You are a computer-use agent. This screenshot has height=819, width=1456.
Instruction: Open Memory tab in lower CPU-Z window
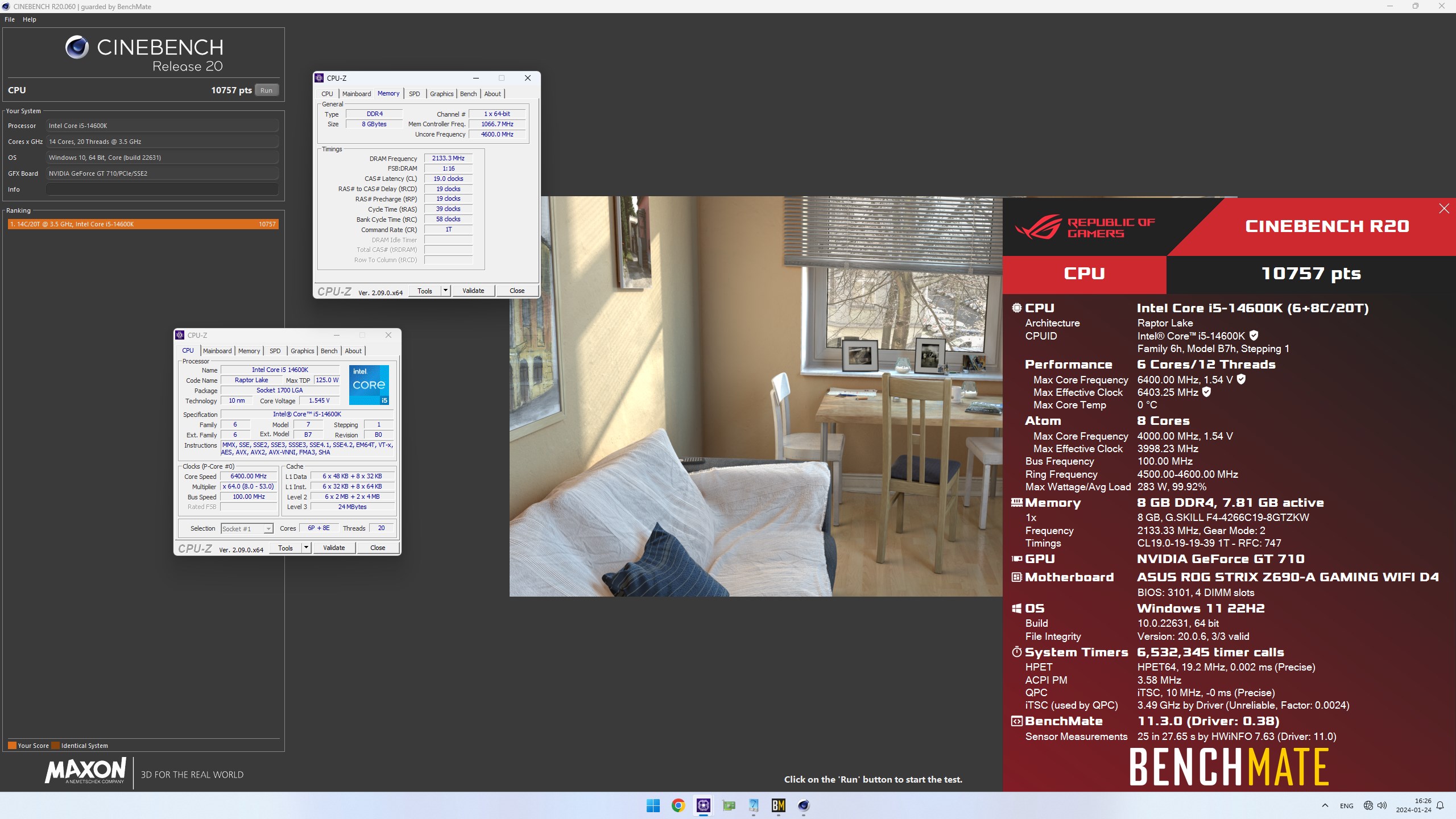(249, 351)
